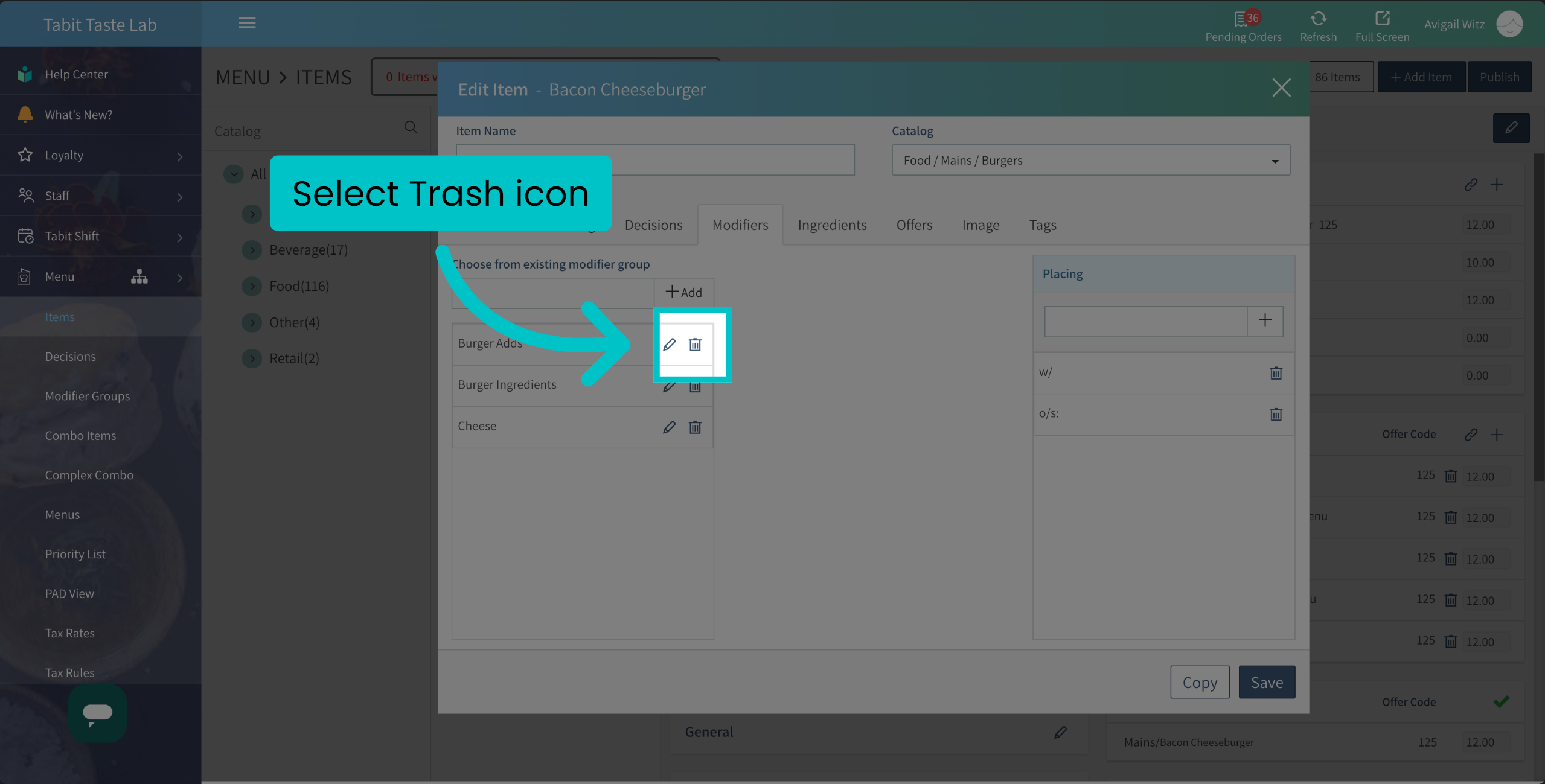Screen dimensions: 1545x784
Task: Expand the Staff sidebar section
Action: coord(179,197)
